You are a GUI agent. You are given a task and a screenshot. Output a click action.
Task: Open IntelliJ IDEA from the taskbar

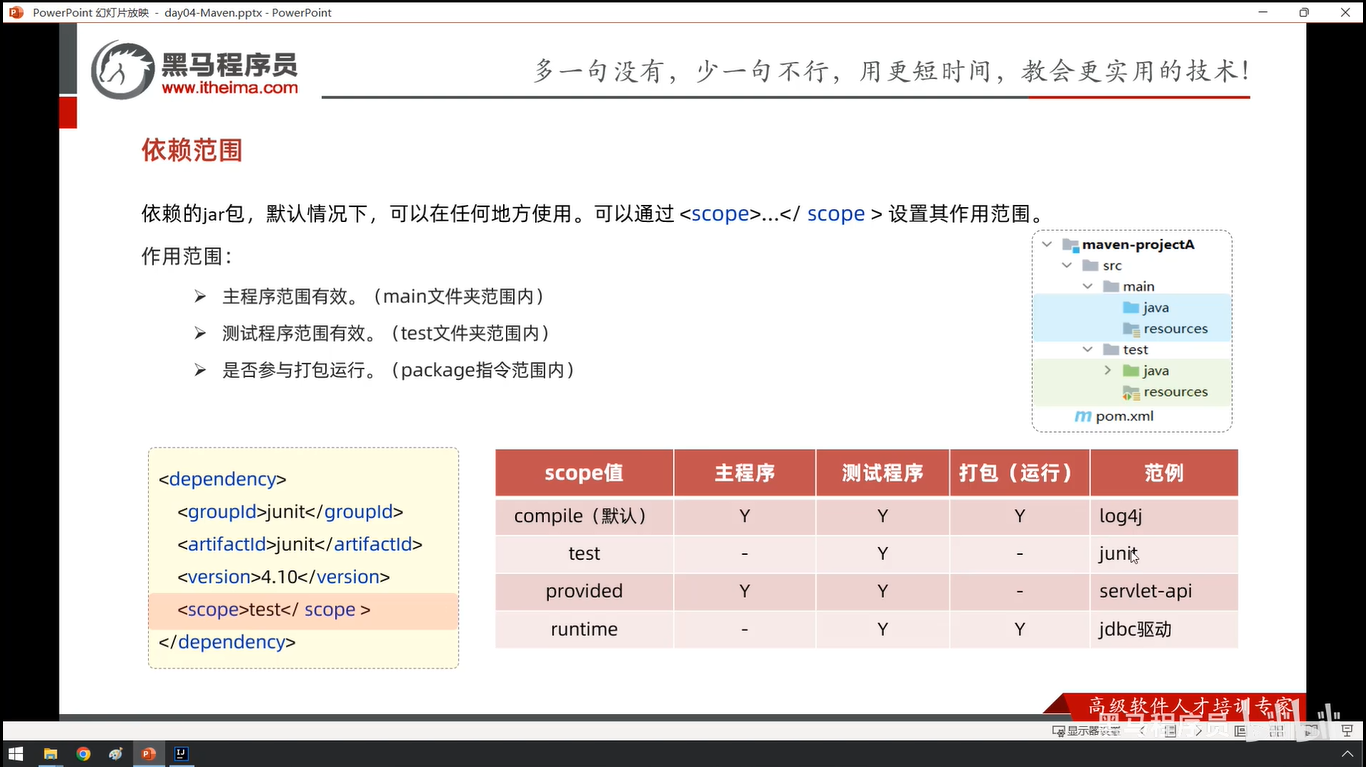click(181, 754)
